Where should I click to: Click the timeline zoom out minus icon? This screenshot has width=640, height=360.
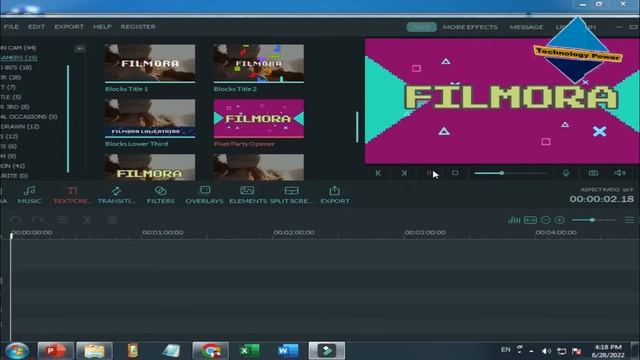click(546, 220)
